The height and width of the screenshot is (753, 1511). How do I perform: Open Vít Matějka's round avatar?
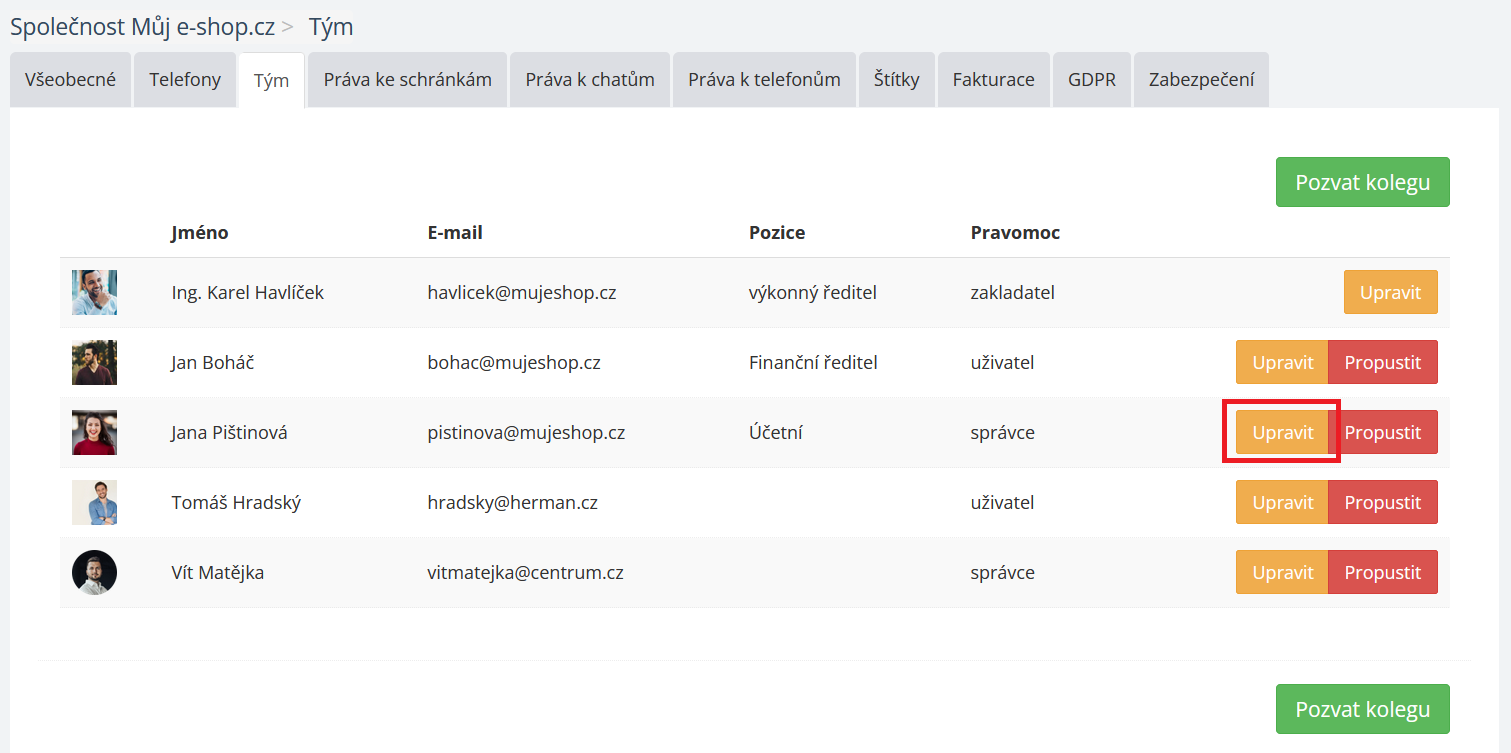coord(94,573)
